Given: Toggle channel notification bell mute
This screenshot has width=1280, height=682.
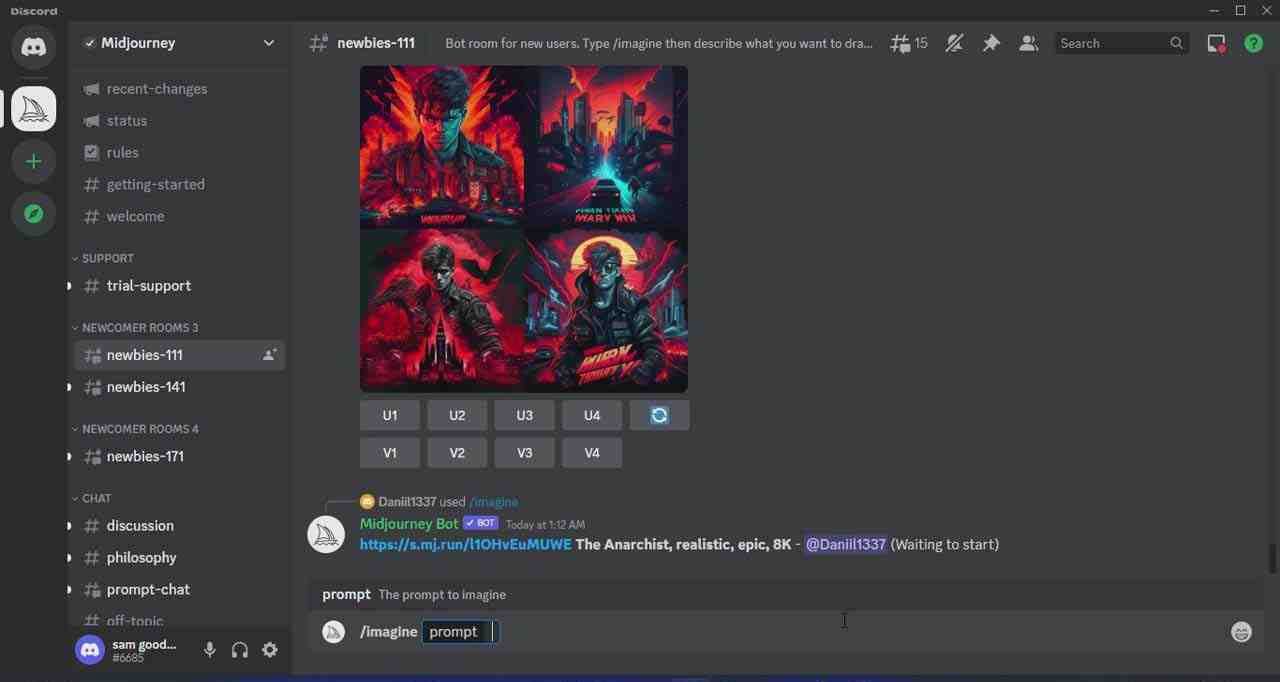Looking at the screenshot, I should (x=954, y=43).
